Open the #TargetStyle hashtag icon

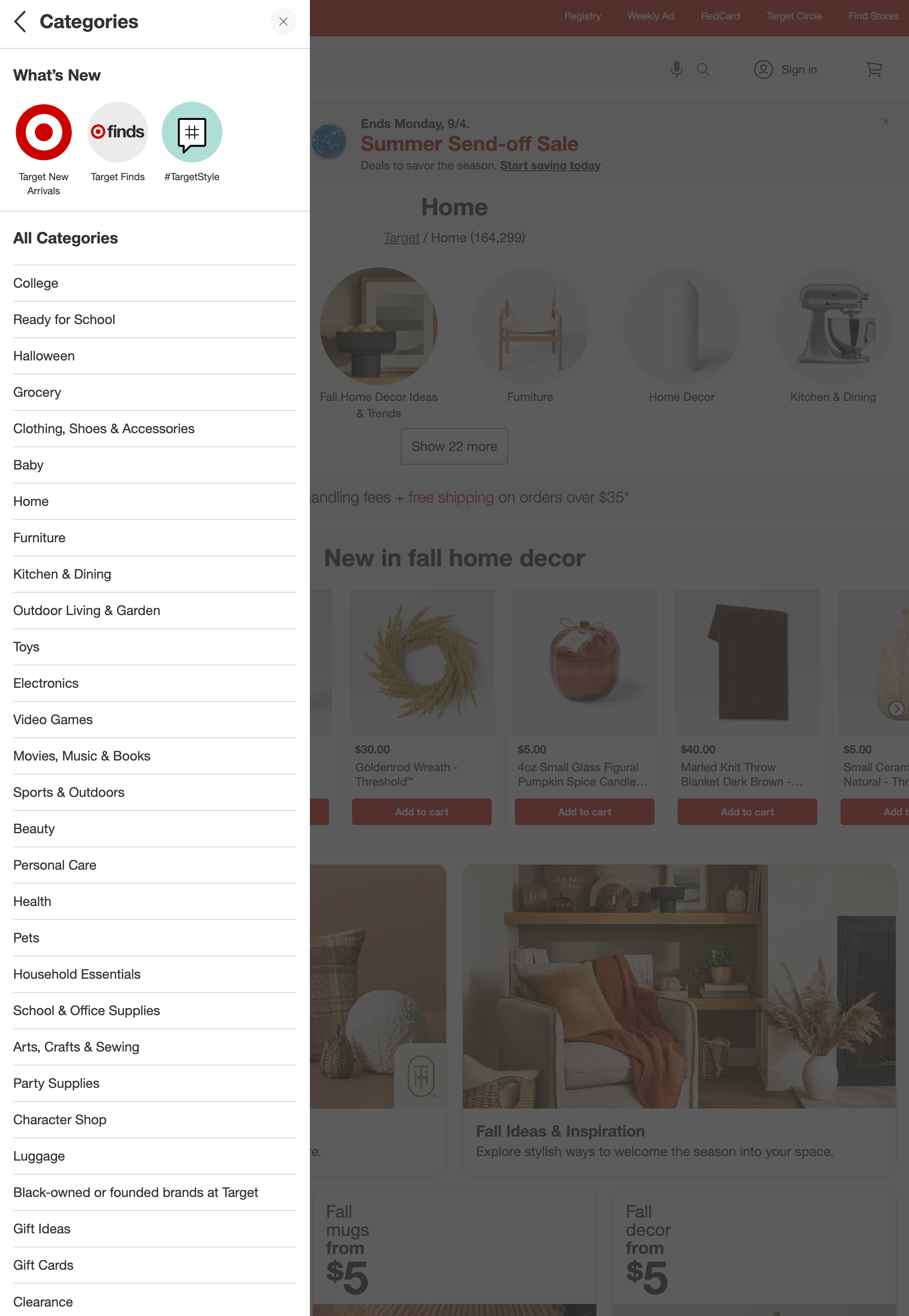point(192,132)
